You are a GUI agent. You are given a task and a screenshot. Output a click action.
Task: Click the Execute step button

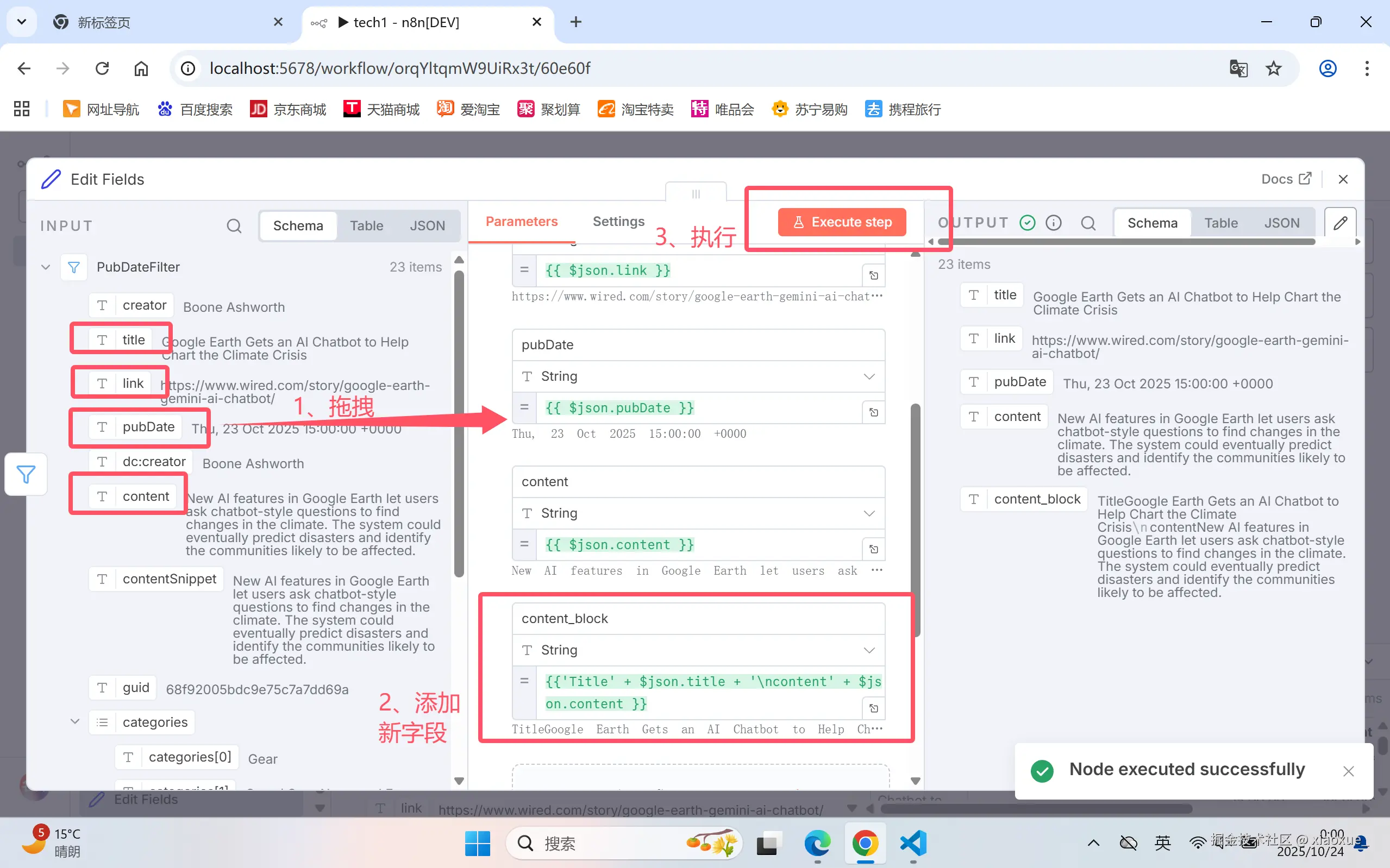842,222
